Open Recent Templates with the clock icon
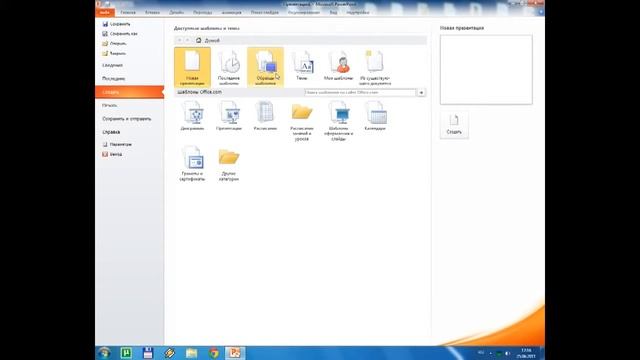Screen dimensions: 640x360 (229, 67)
